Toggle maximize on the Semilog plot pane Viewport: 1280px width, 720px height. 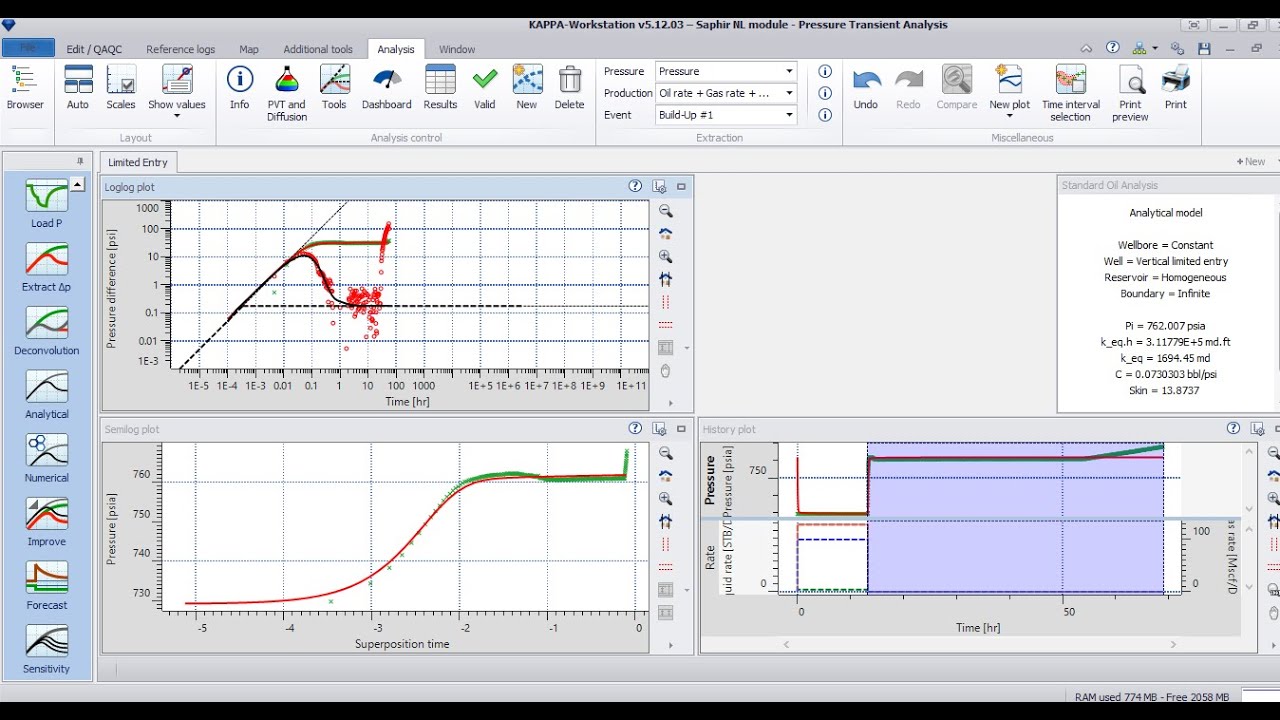pyautogui.click(x=681, y=428)
